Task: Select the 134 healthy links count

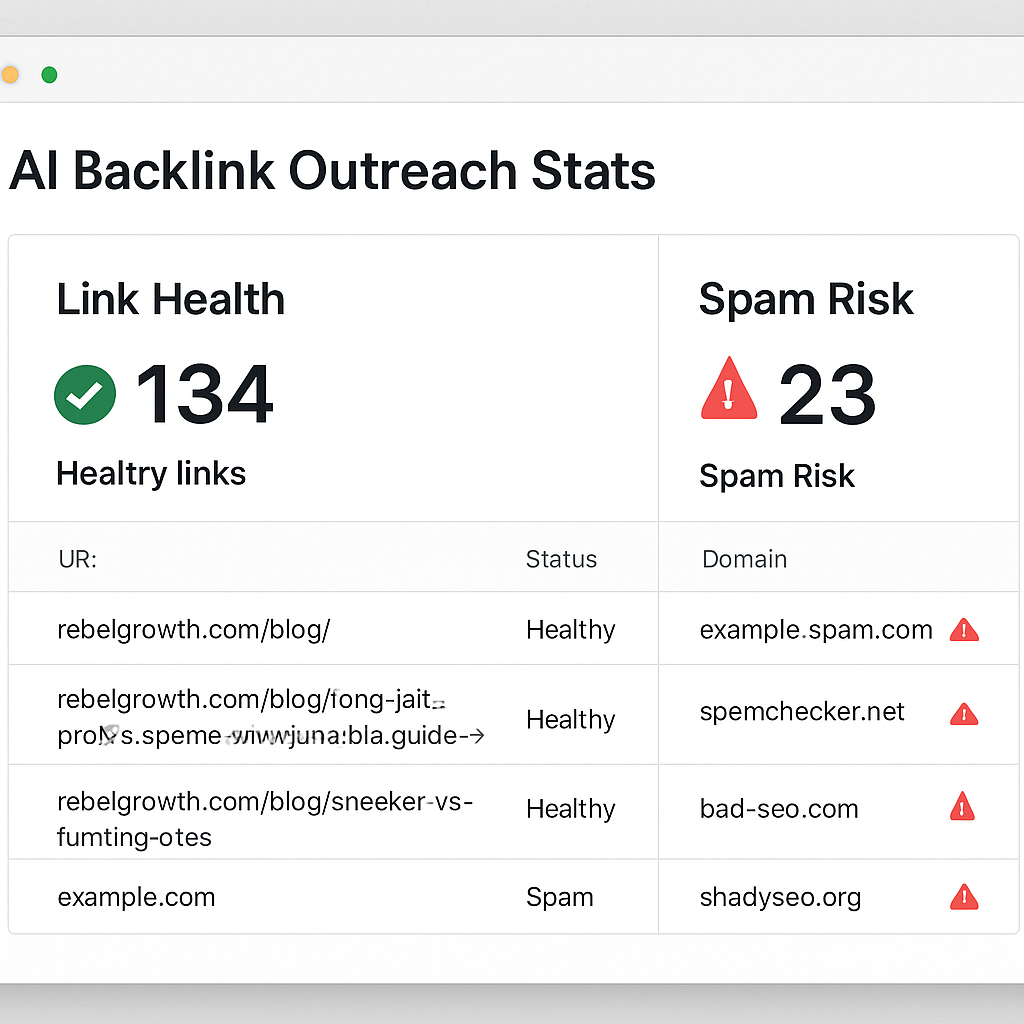Action: tap(204, 393)
